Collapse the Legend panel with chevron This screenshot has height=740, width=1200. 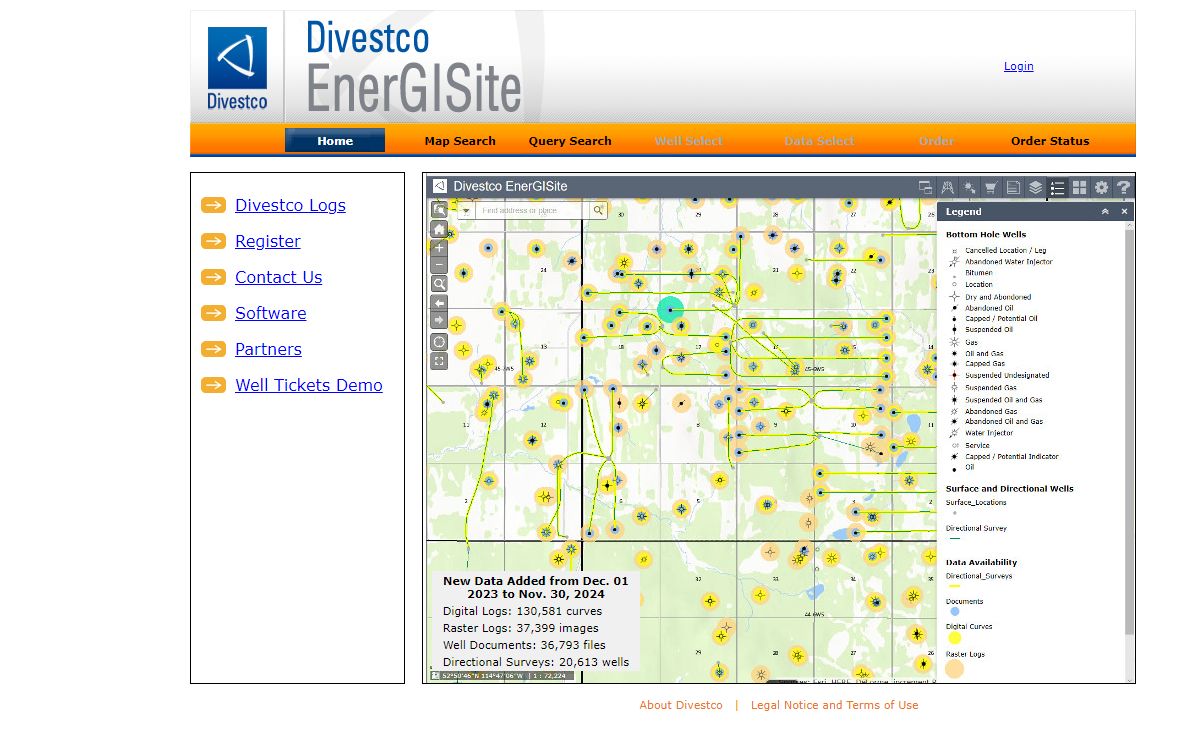coord(1105,212)
